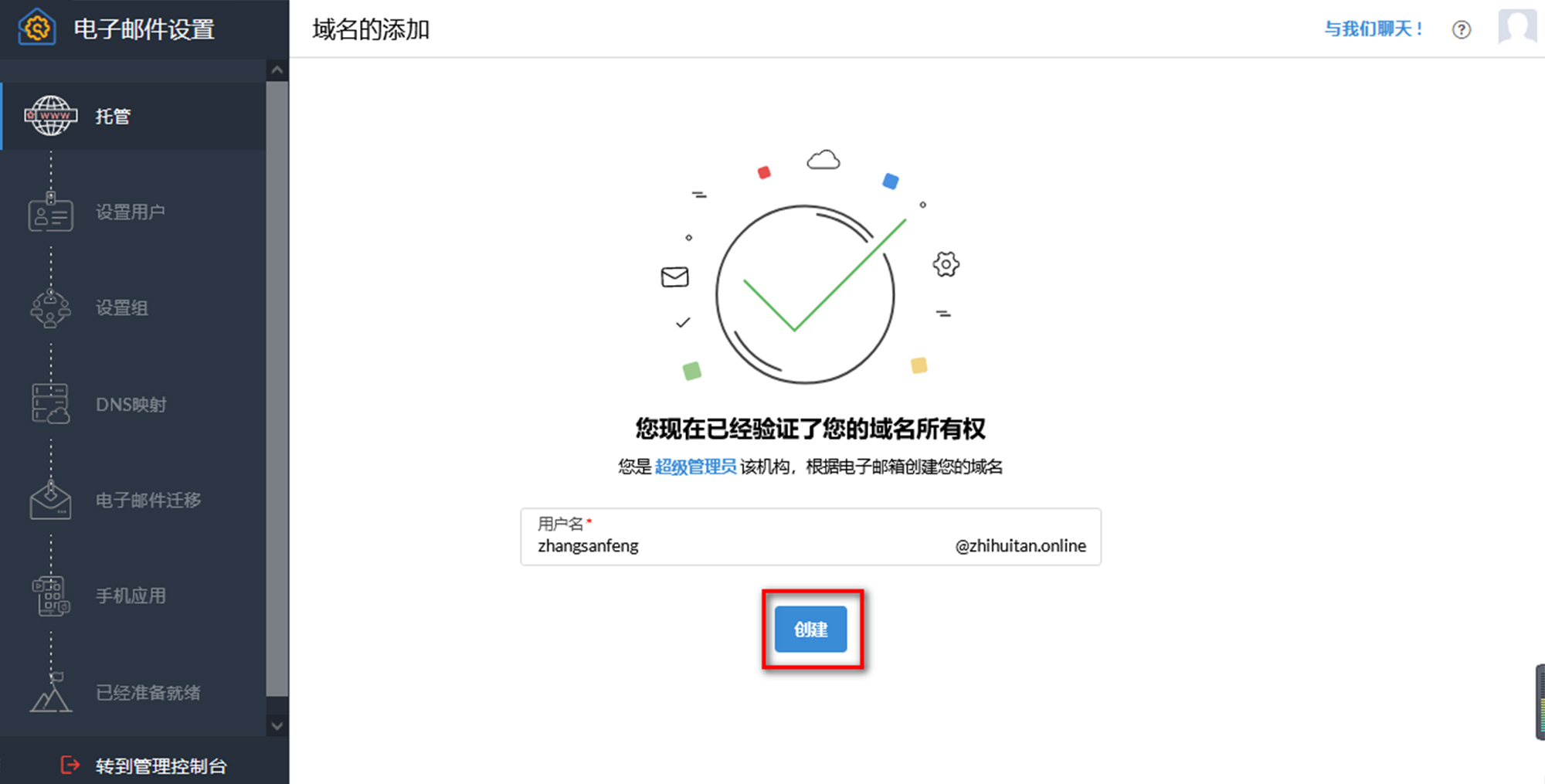Click the 您现在已经验证了您的域名所有权 heading
Screen dimensions: 1545x784
810,429
